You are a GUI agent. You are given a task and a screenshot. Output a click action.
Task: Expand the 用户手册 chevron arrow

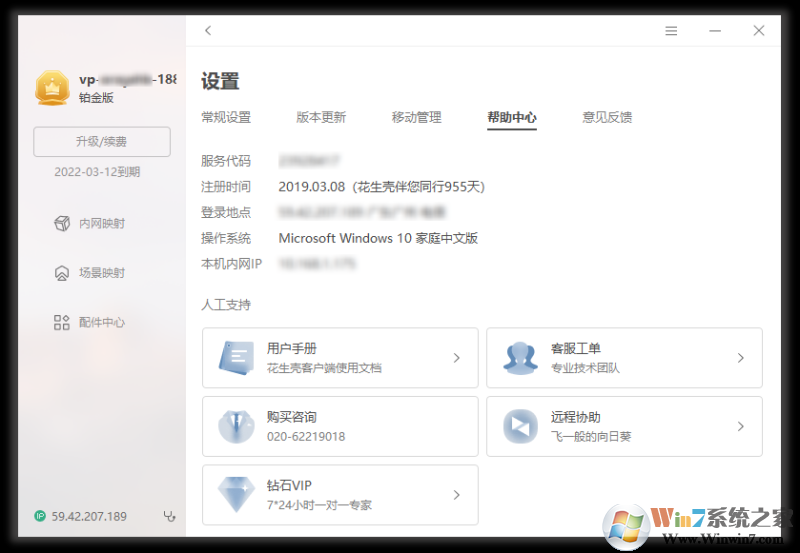click(x=457, y=358)
